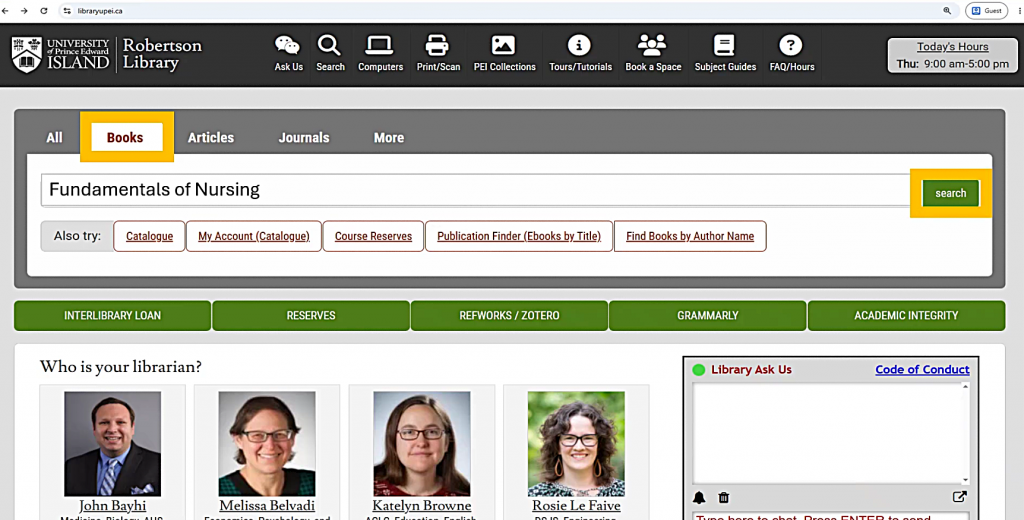
Task: Click the RESERVES button
Action: (311, 316)
